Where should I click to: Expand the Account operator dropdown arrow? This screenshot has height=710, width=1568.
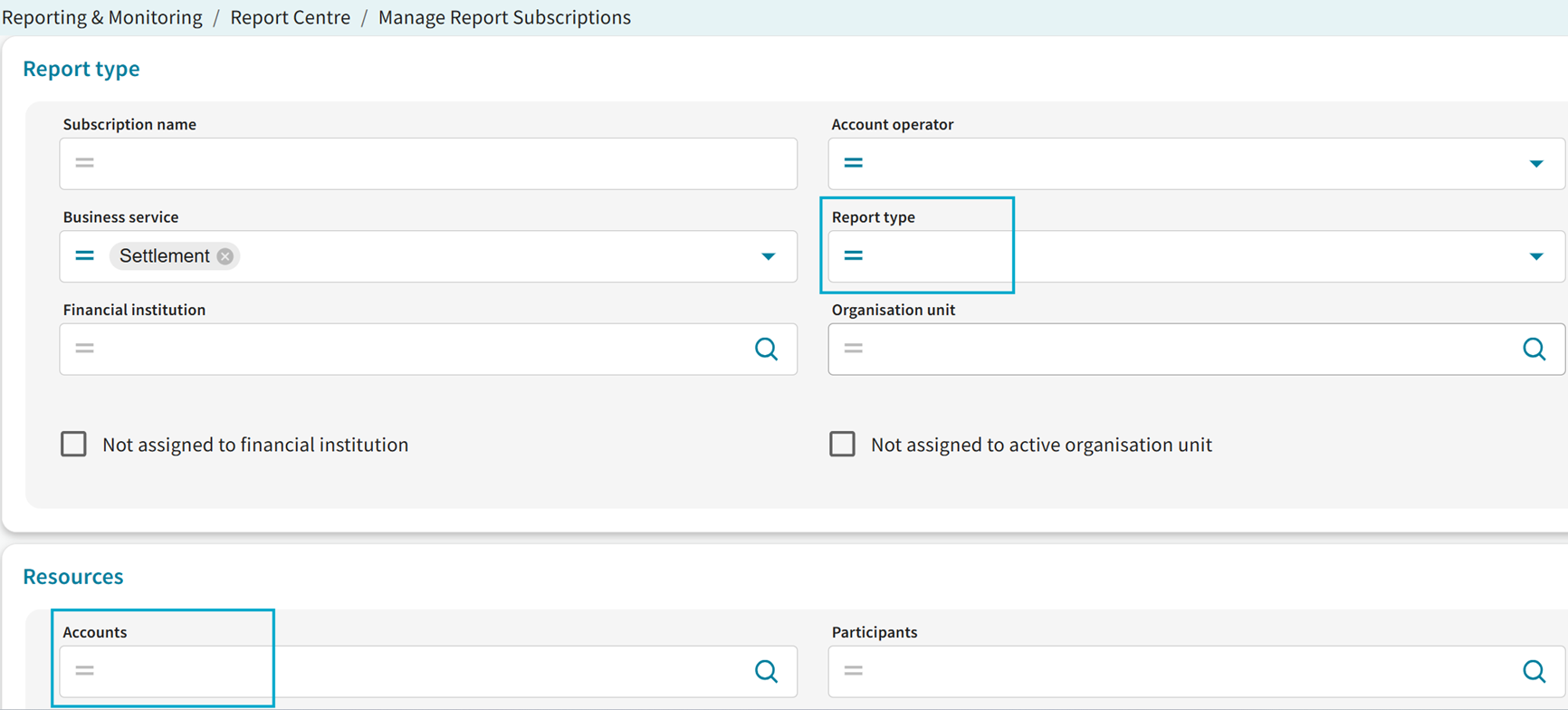pos(1535,164)
